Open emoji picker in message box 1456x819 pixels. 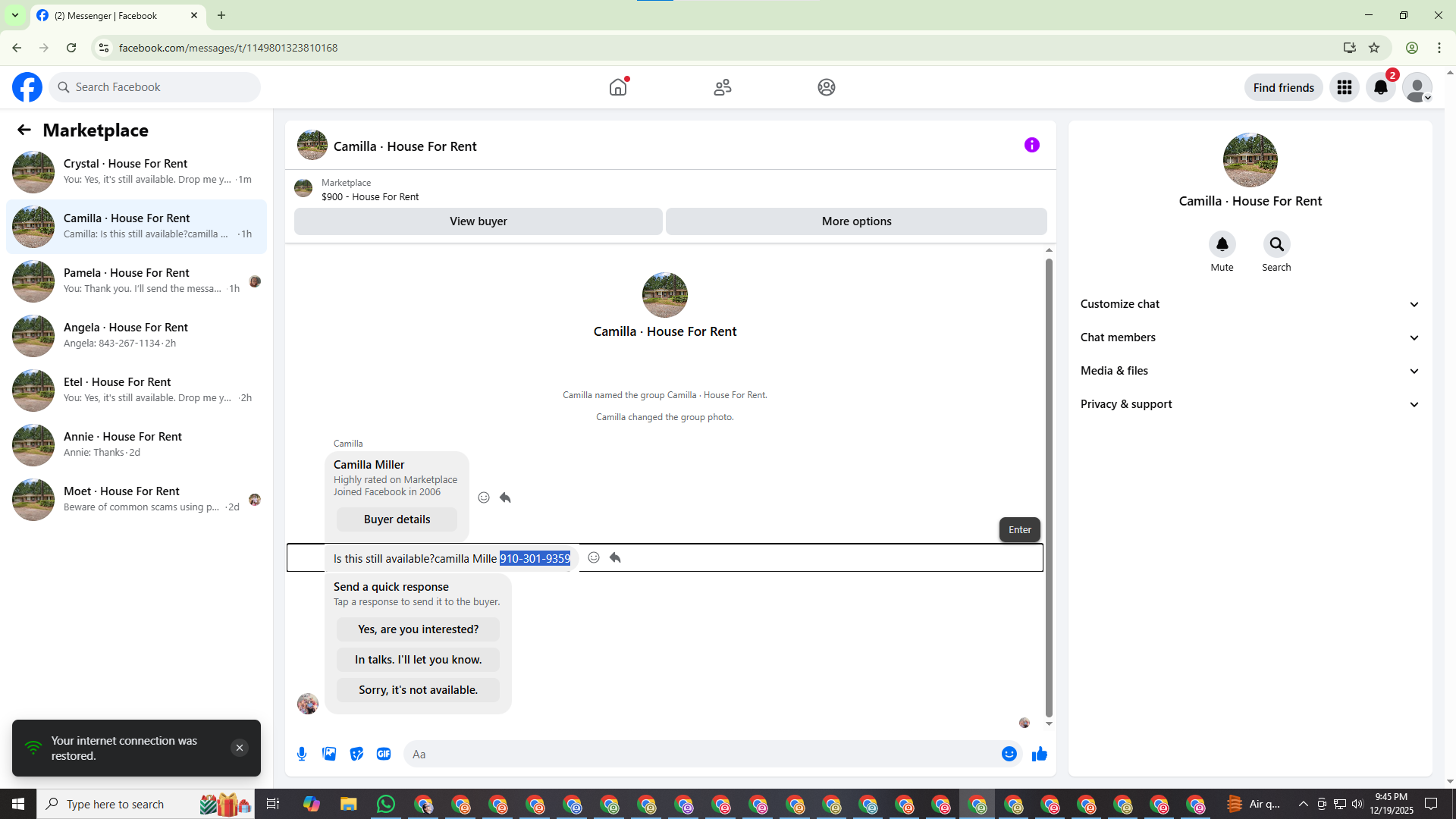[1009, 754]
